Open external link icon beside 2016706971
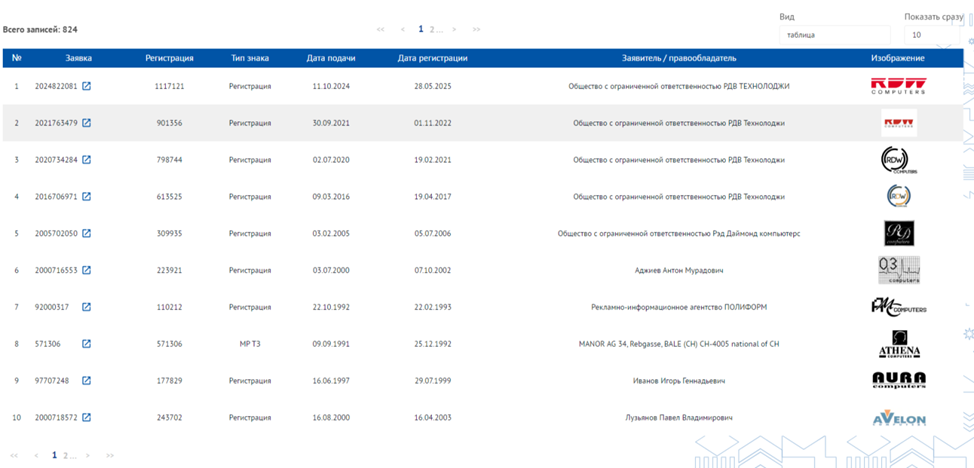974x468 pixels. click(87, 196)
